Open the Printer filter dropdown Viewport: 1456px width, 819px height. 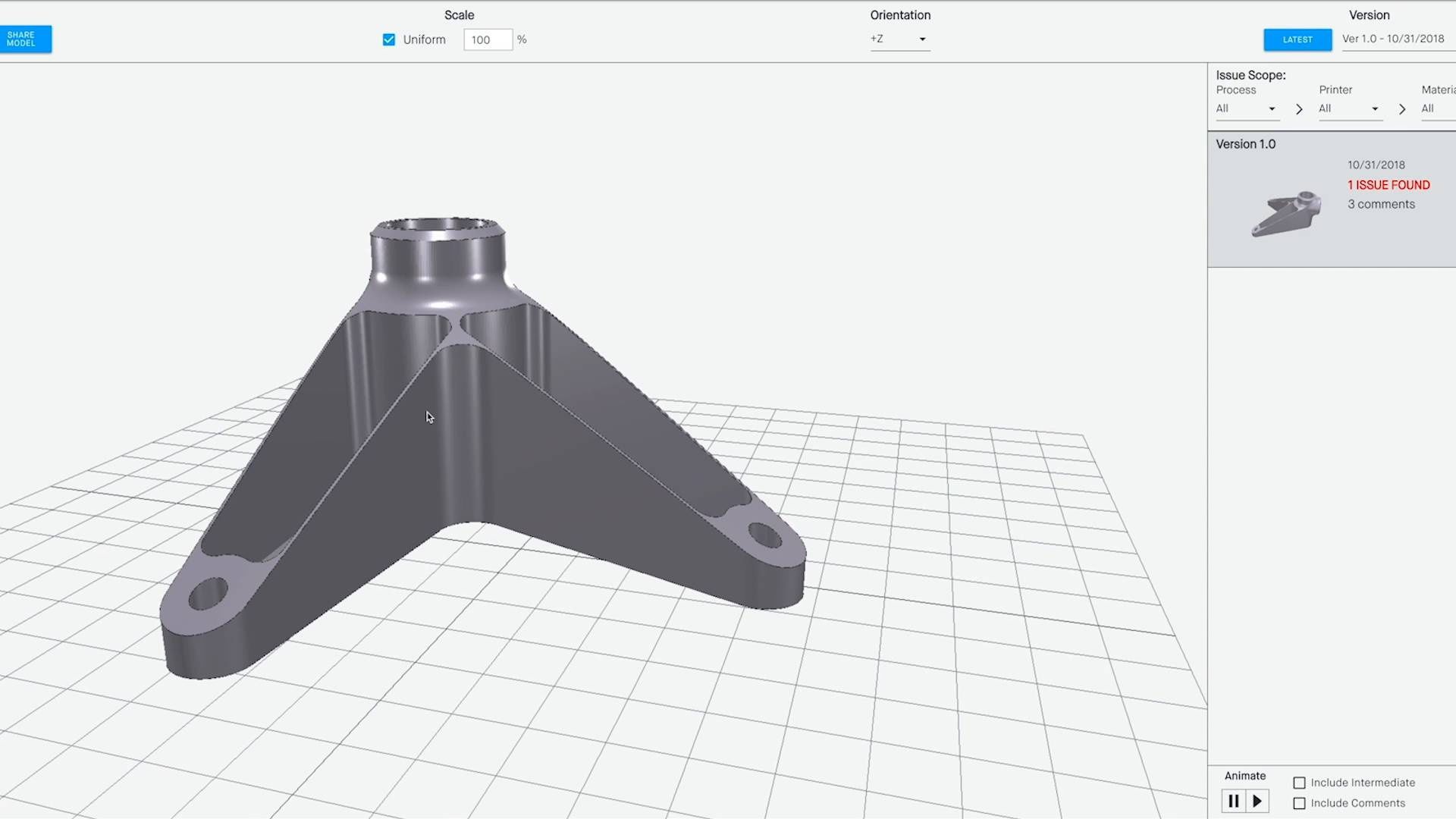(1350, 108)
